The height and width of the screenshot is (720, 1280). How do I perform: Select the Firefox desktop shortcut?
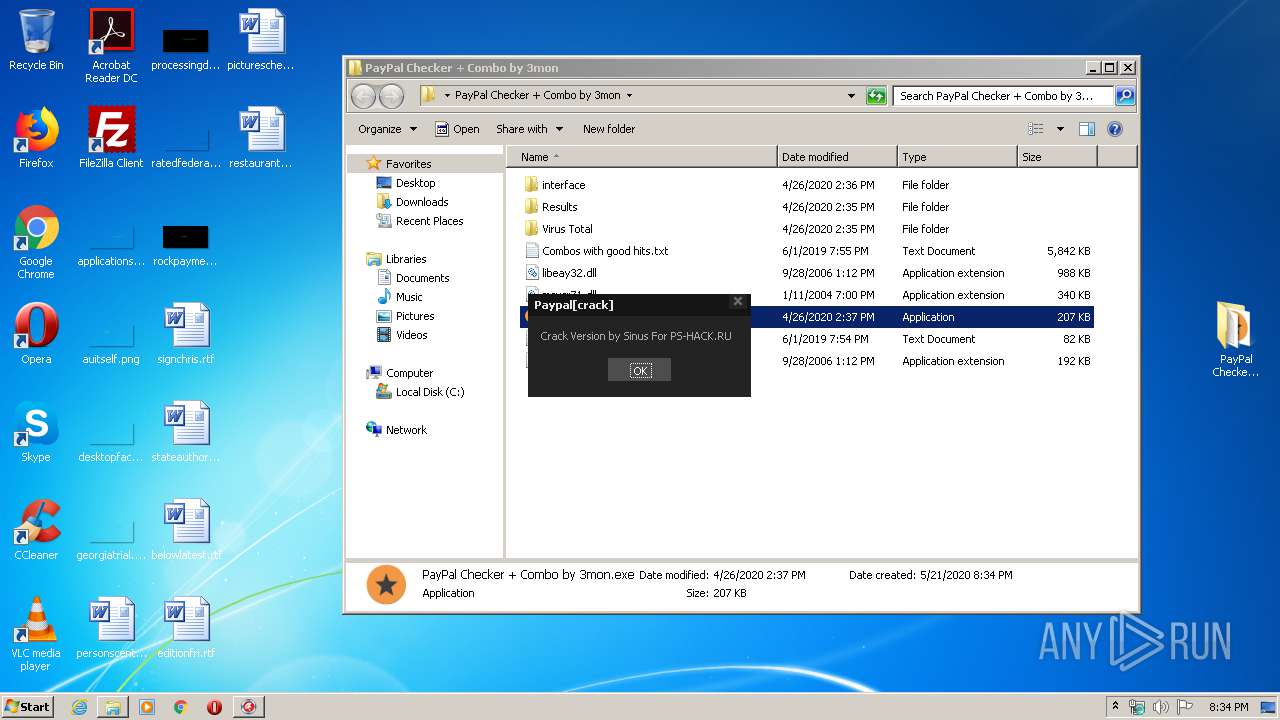coord(36,138)
